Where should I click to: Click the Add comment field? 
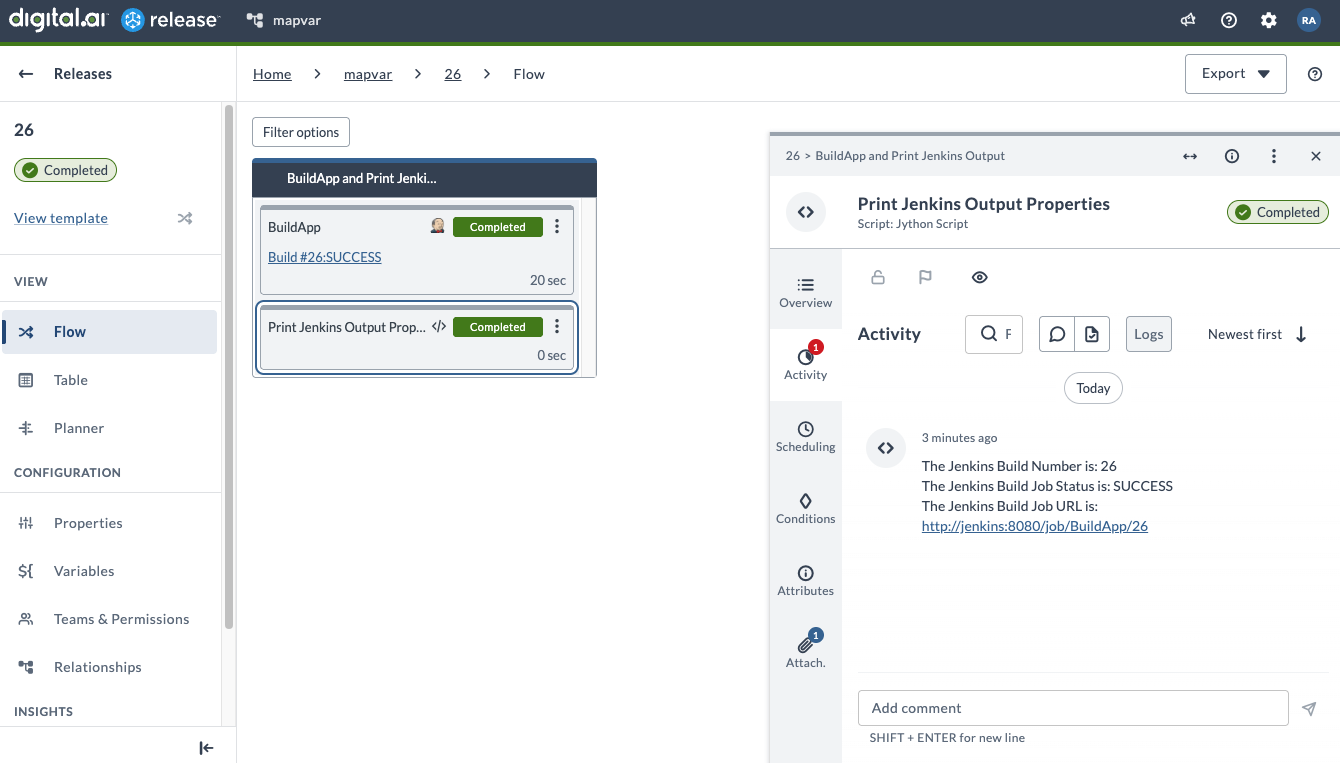coord(1073,708)
